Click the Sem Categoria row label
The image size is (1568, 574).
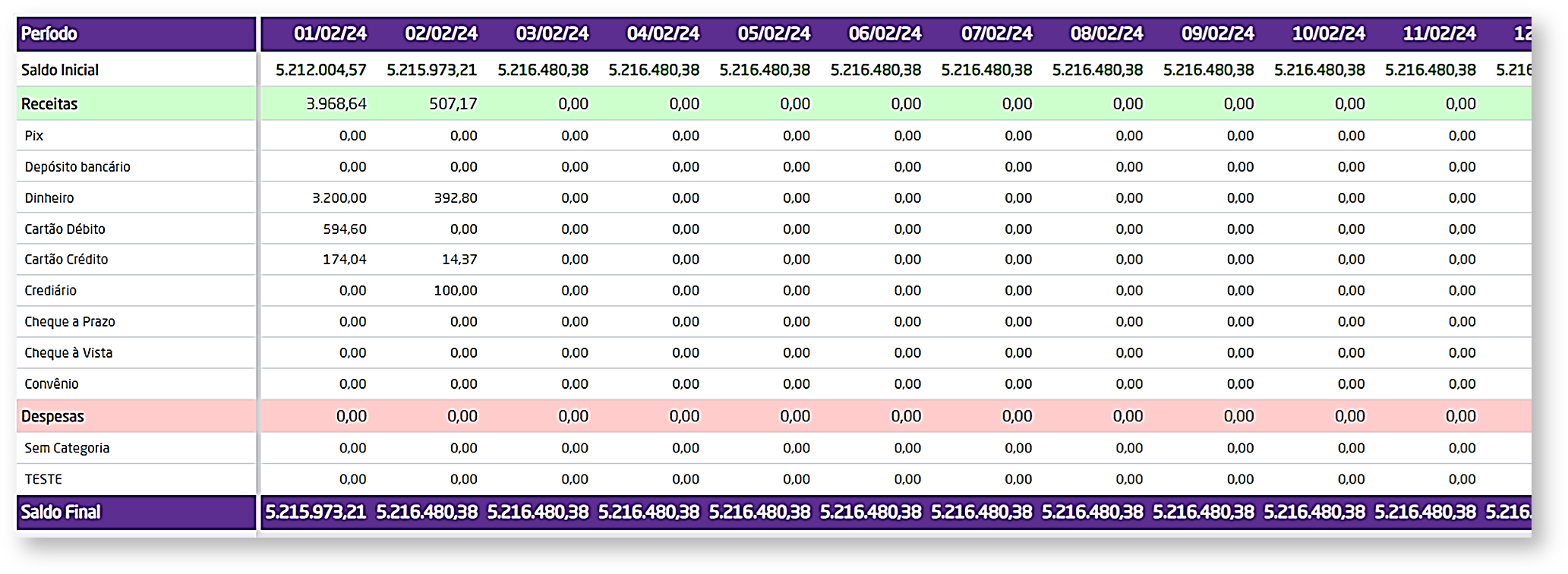click(x=67, y=448)
